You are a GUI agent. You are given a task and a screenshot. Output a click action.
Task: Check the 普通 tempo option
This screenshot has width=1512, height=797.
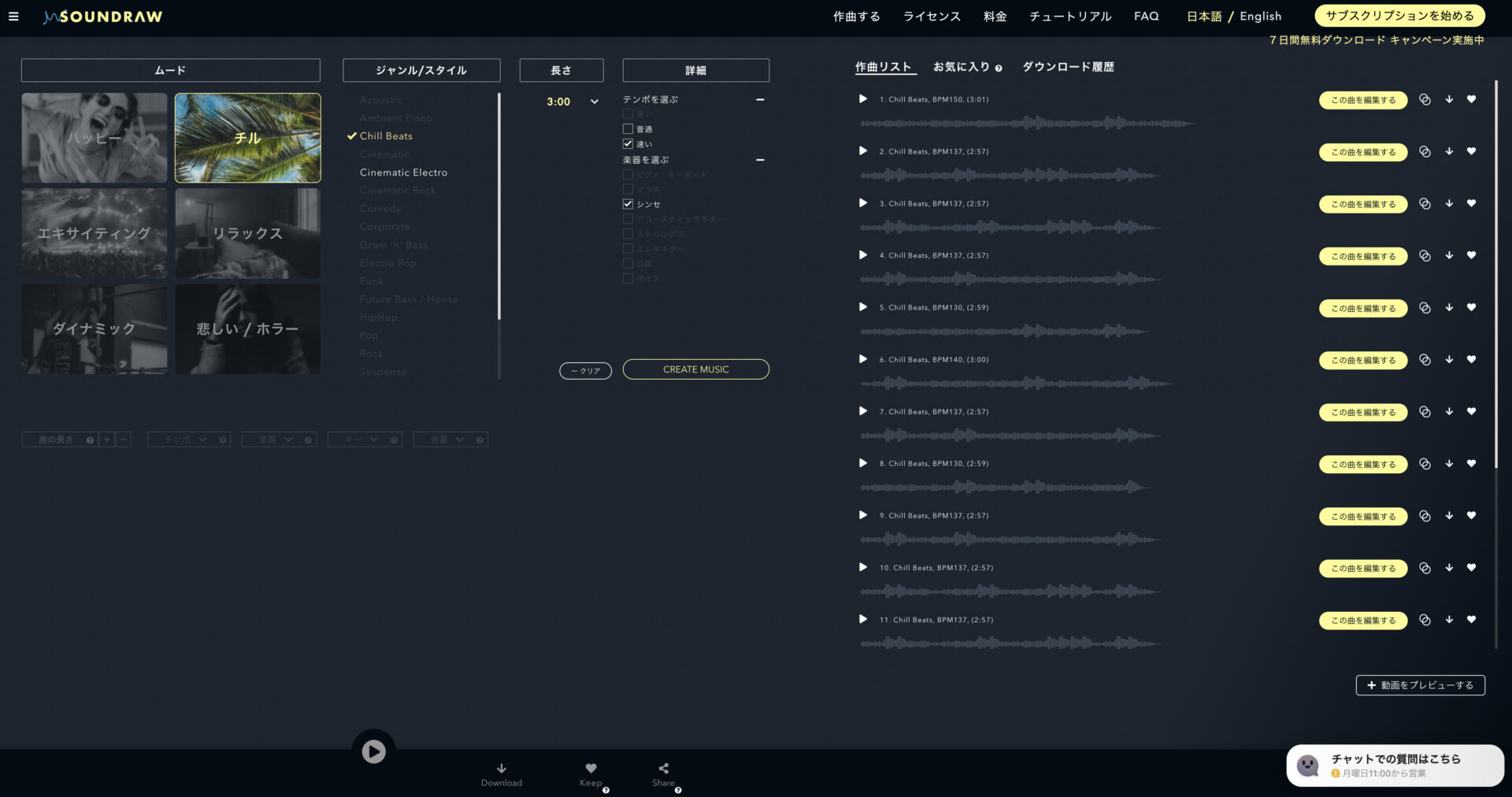[628, 128]
